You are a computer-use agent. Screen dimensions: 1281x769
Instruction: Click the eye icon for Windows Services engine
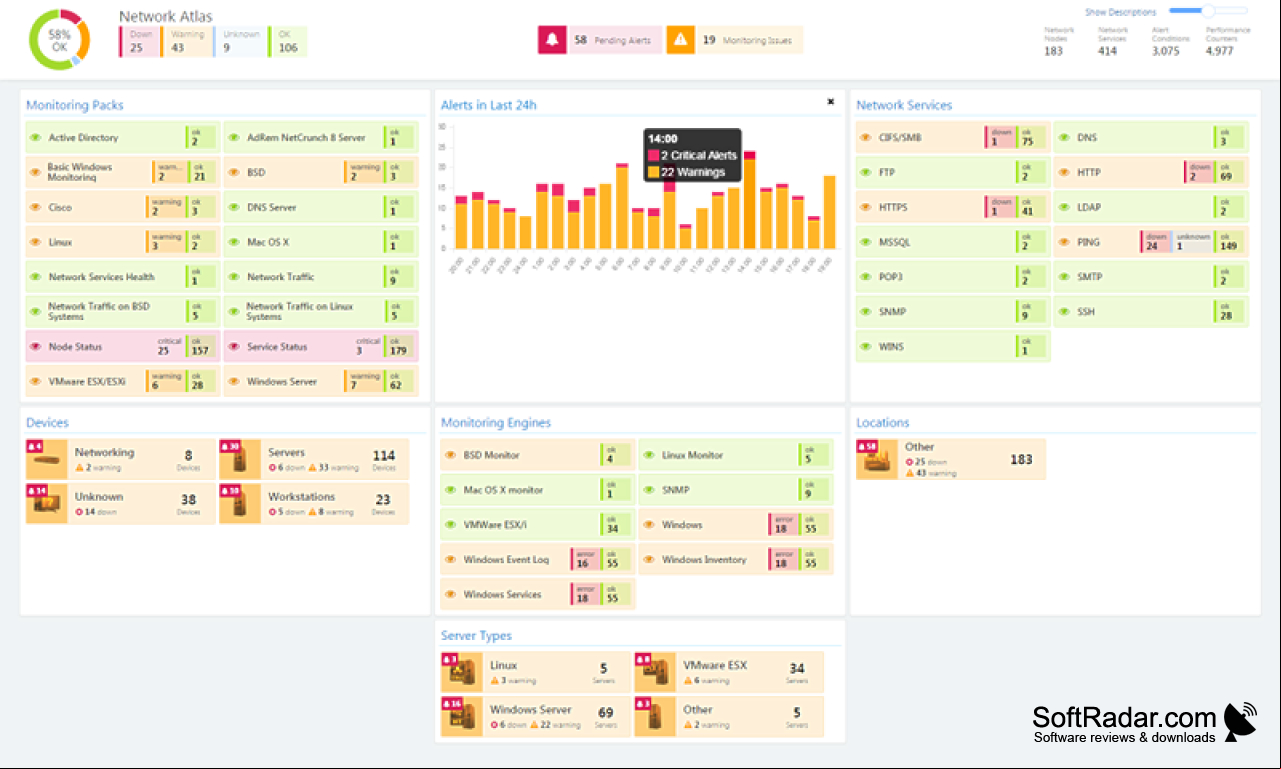point(450,595)
